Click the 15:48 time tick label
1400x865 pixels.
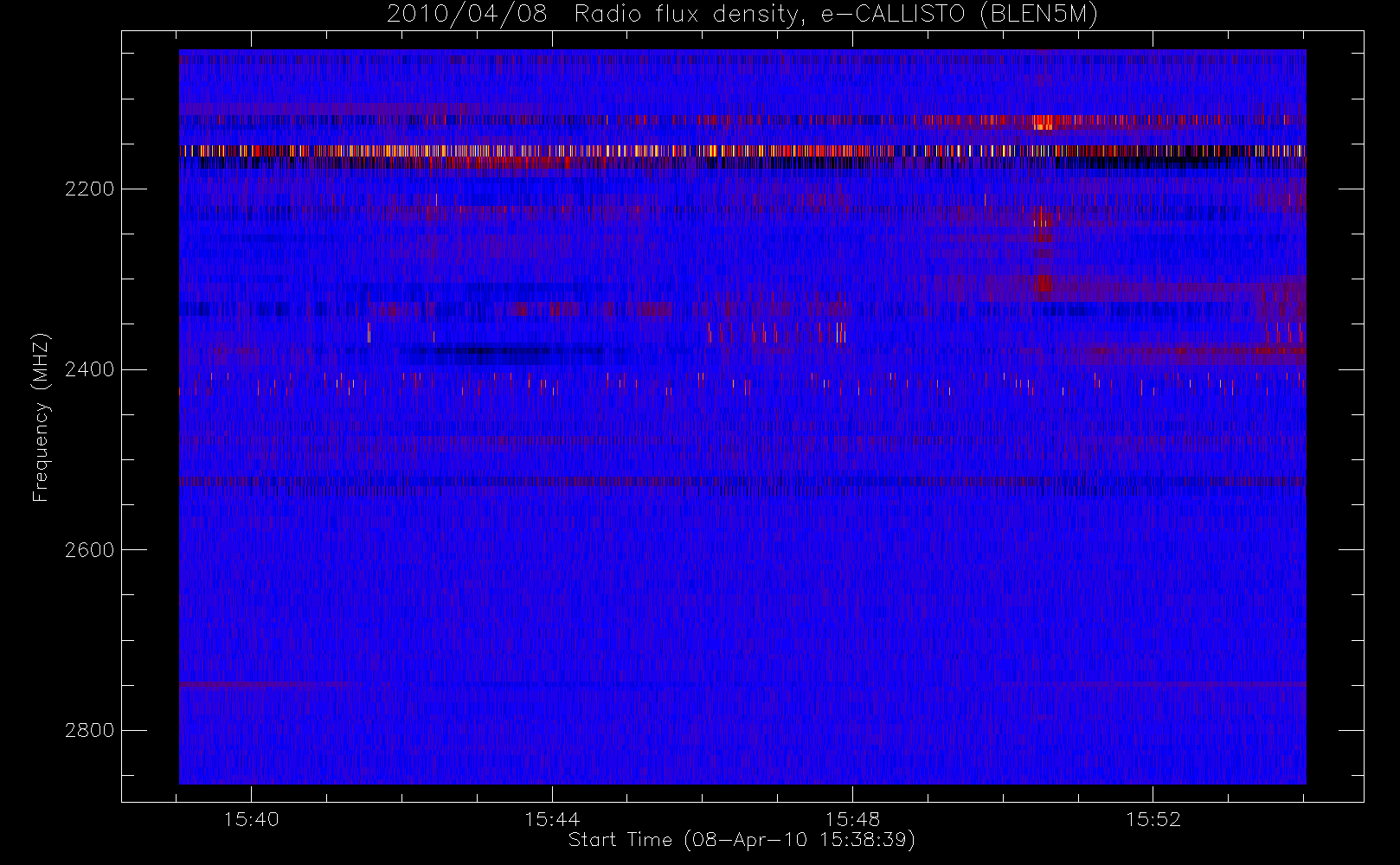point(852,819)
